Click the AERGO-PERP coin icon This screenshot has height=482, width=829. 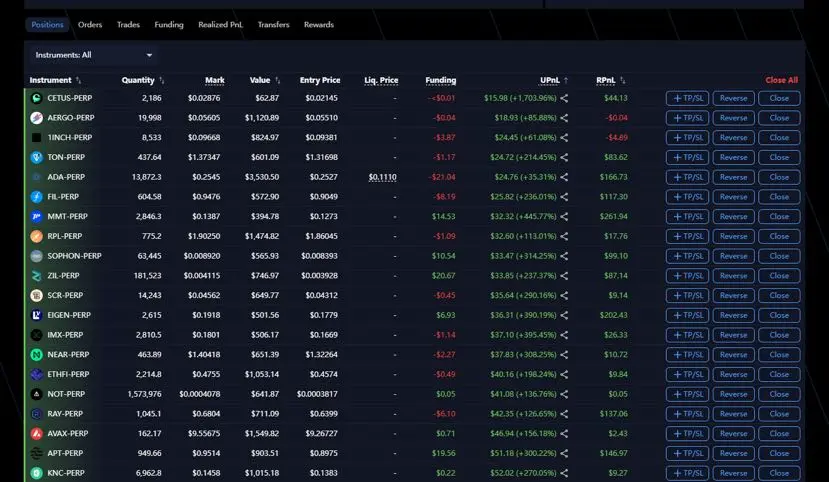36,118
